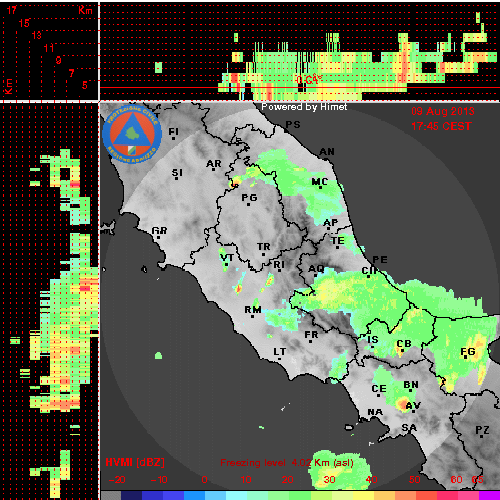The height and width of the screenshot is (500, 500).
Task: Pick the yellow swatch in the color bar
Action: click(x=363, y=495)
